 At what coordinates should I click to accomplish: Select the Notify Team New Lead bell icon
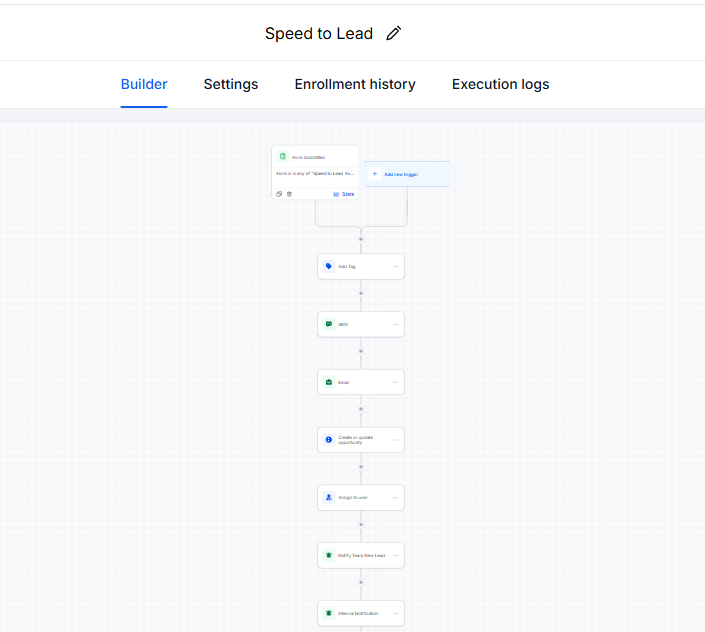click(x=329, y=555)
